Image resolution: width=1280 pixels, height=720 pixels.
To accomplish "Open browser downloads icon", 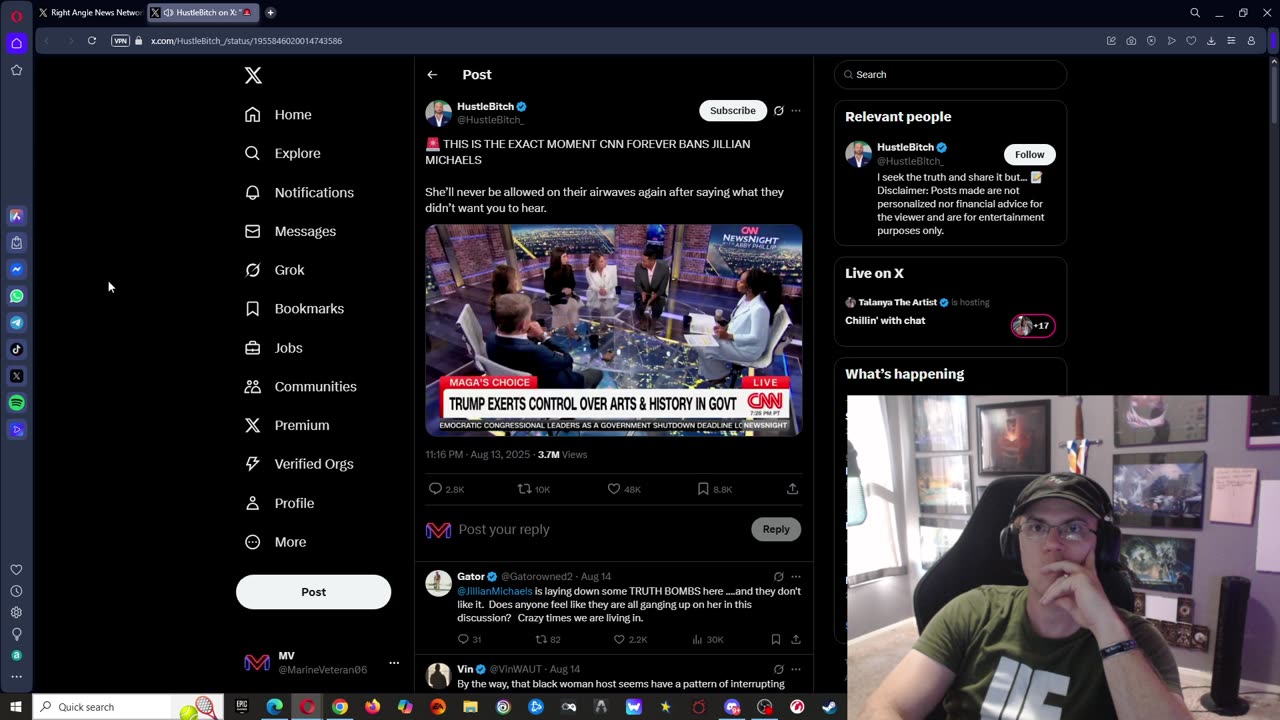I will tap(1211, 41).
